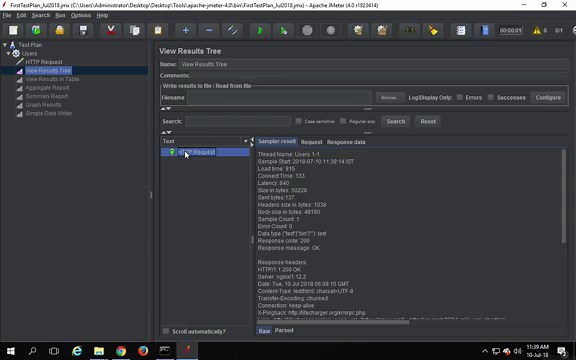Click the Open file toolbar icon
Image resolution: width=576 pixels, height=360 pixels.
tap(60, 30)
